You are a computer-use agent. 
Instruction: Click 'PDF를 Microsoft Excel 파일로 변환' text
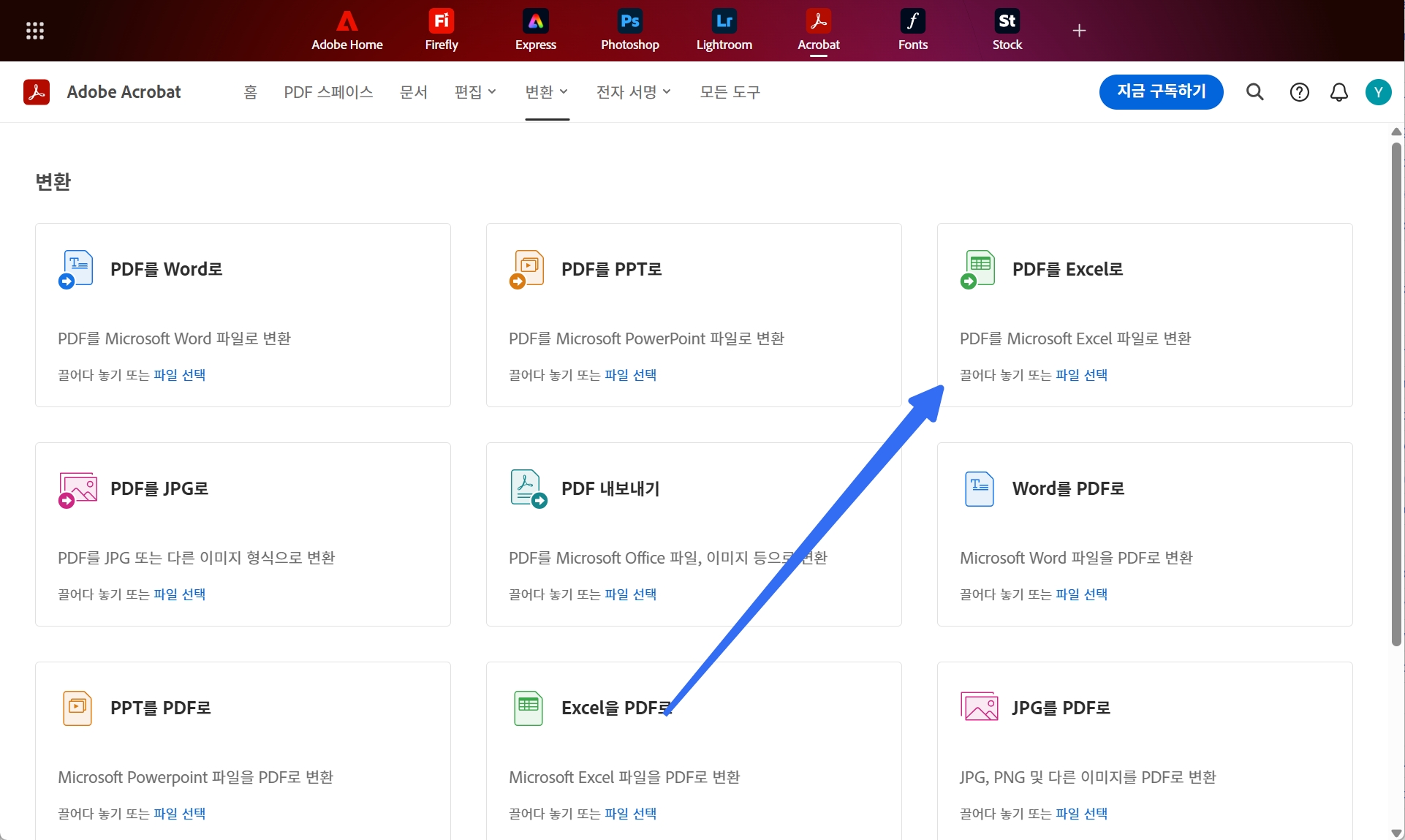click(1076, 338)
